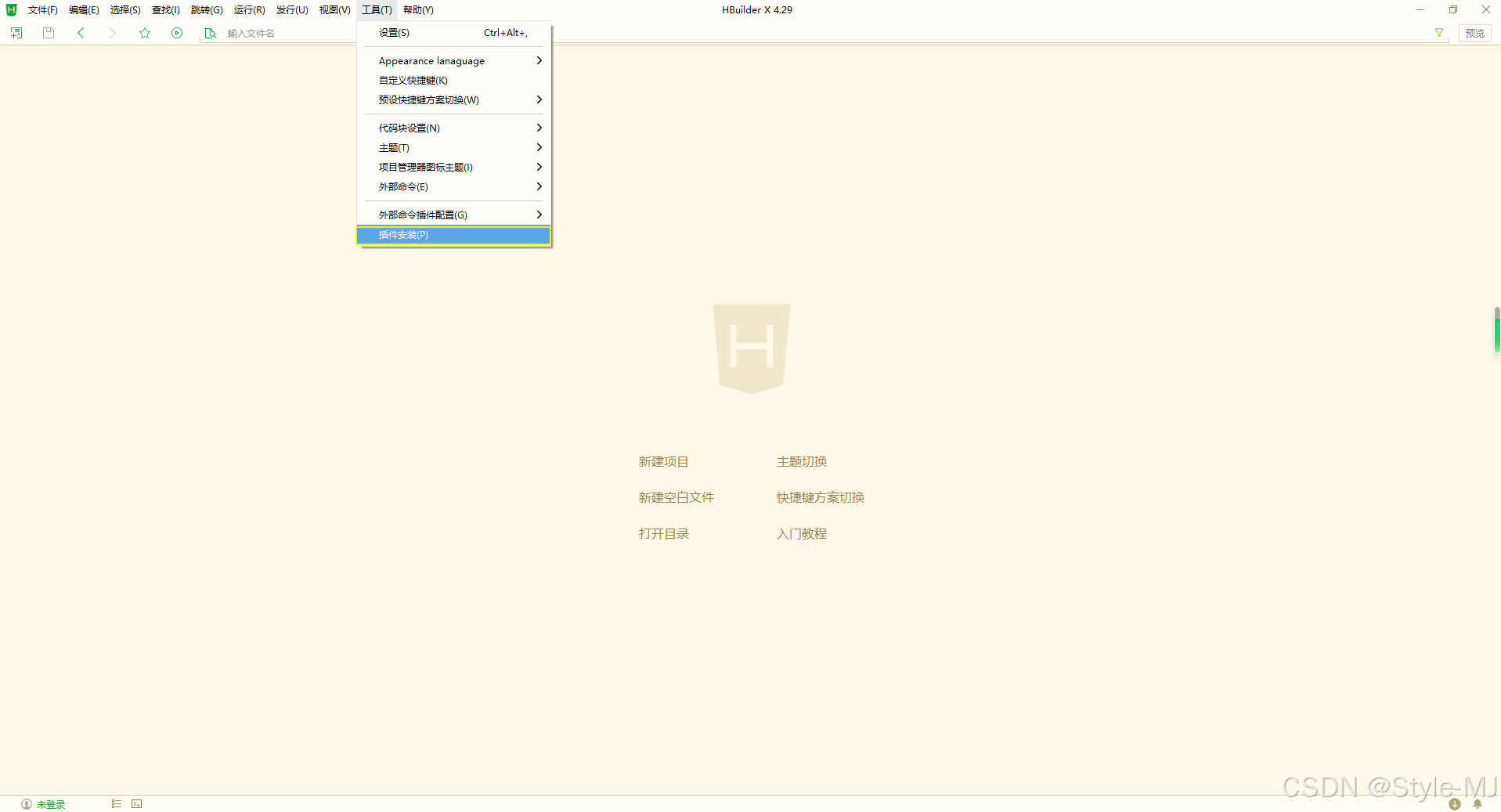This screenshot has width=1501, height=812.
Task: Click the notification bell icon
Action: [x=1478, y=804]
